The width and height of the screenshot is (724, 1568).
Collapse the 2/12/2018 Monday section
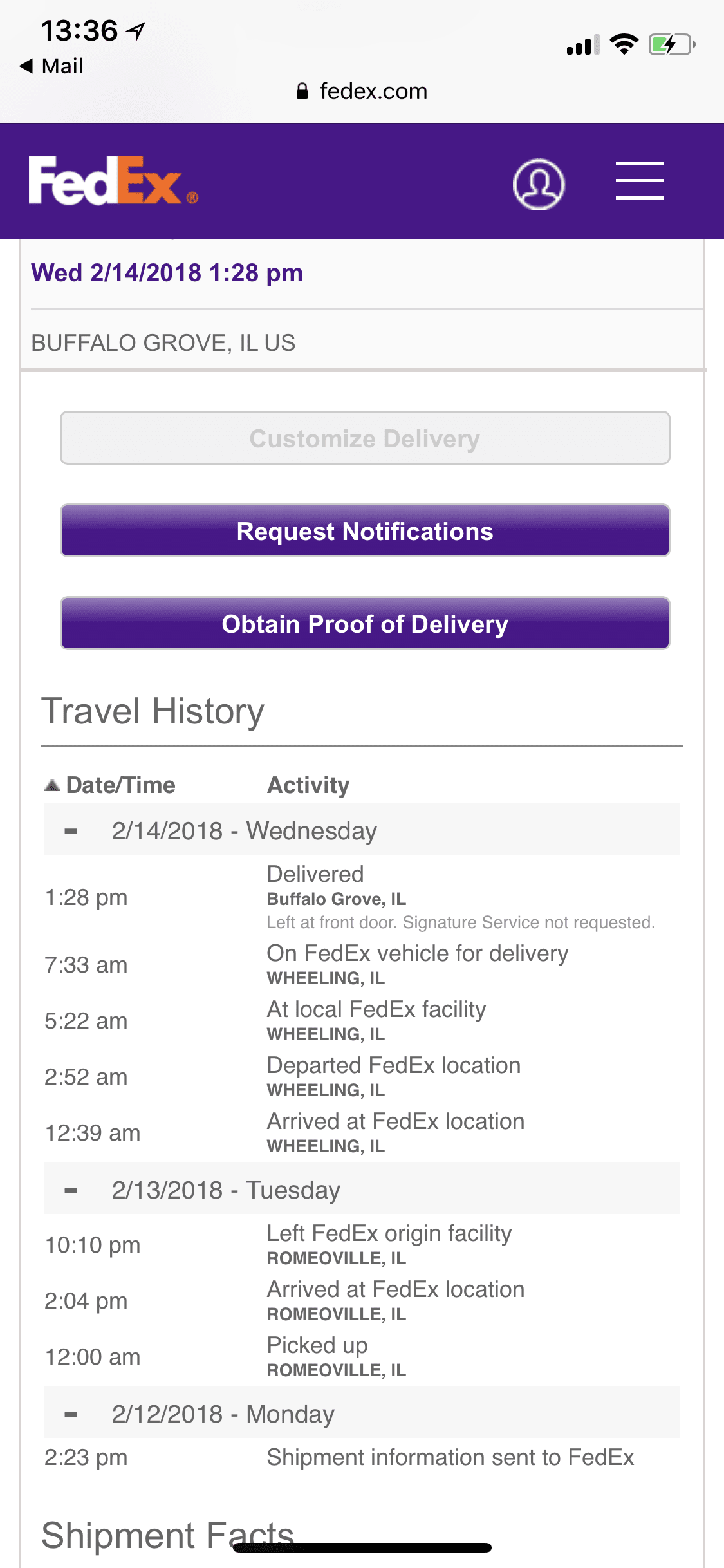tap(71, 1414)
